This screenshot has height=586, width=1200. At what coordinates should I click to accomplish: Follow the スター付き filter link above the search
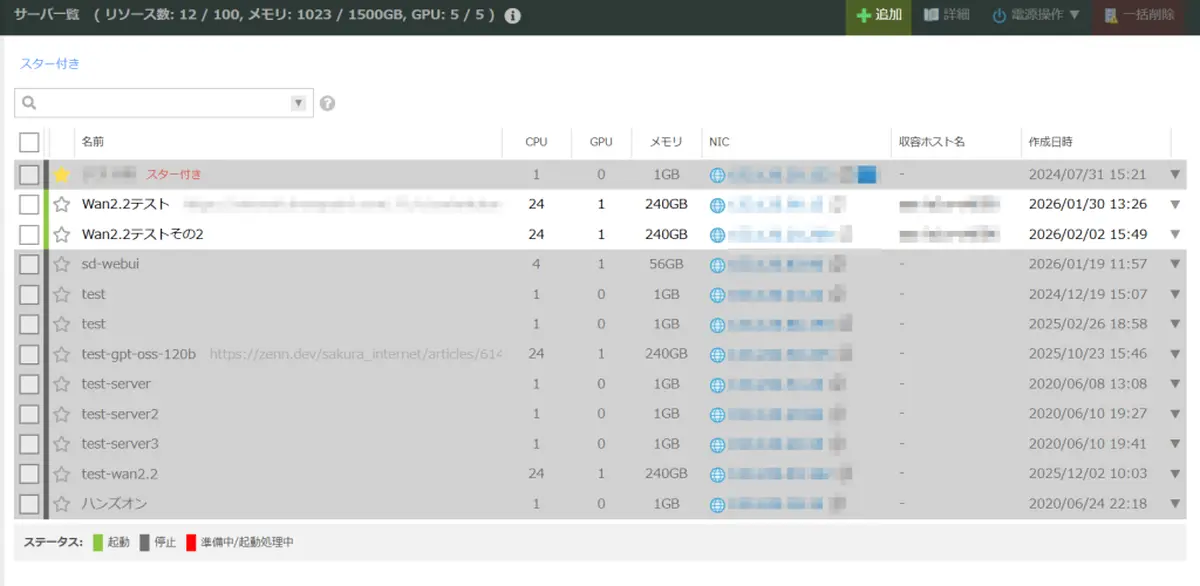[x=49, y=63]
